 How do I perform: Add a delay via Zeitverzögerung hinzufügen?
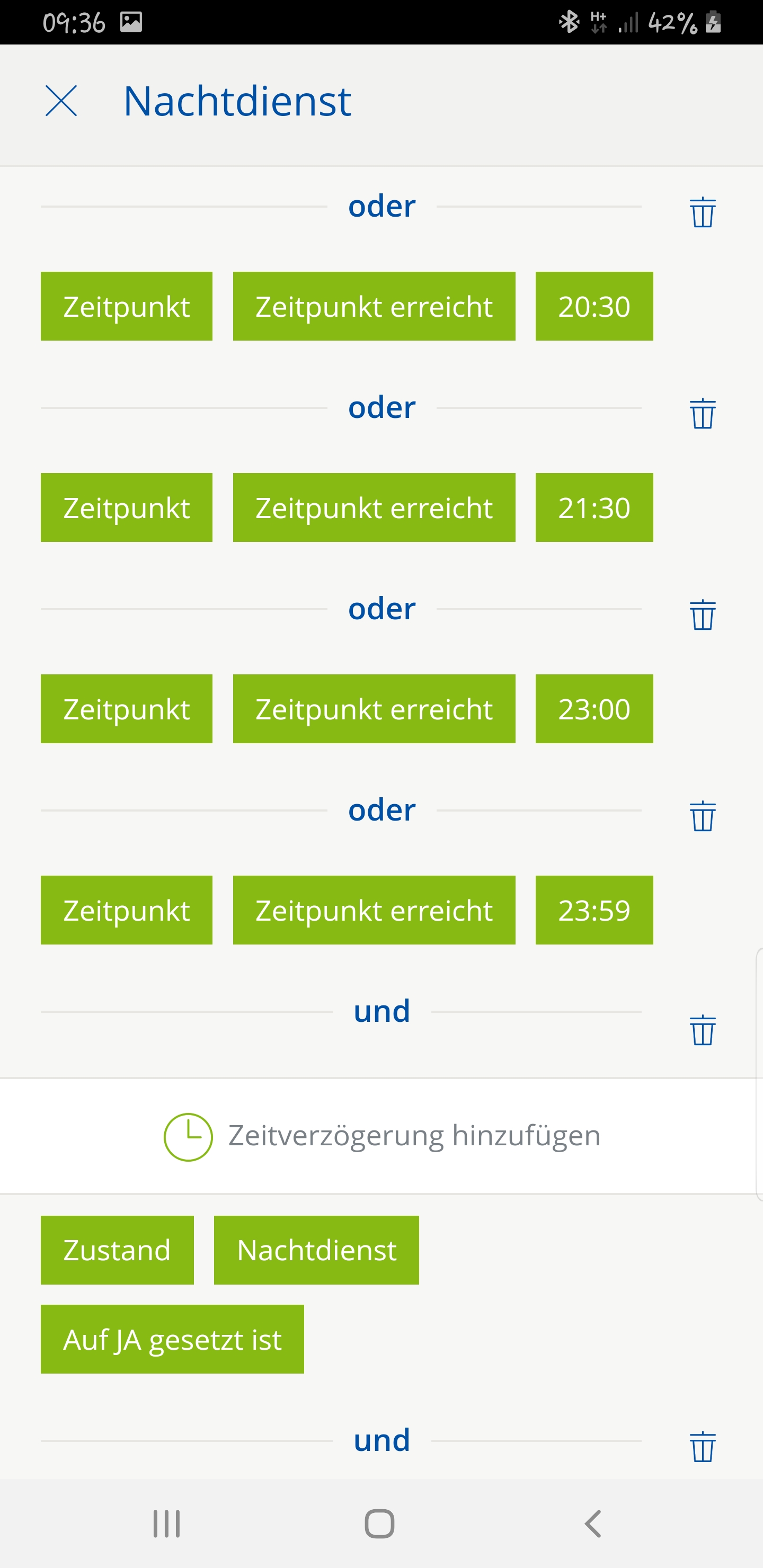(x=414, y=1136)
